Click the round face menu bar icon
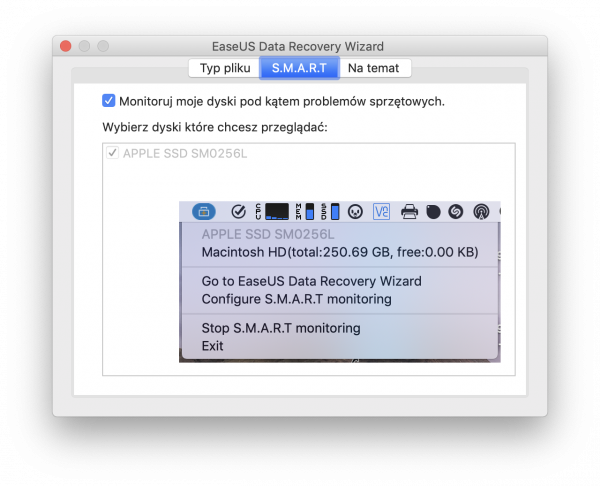This screenshot has width=600, height=486. click(355, 212)
